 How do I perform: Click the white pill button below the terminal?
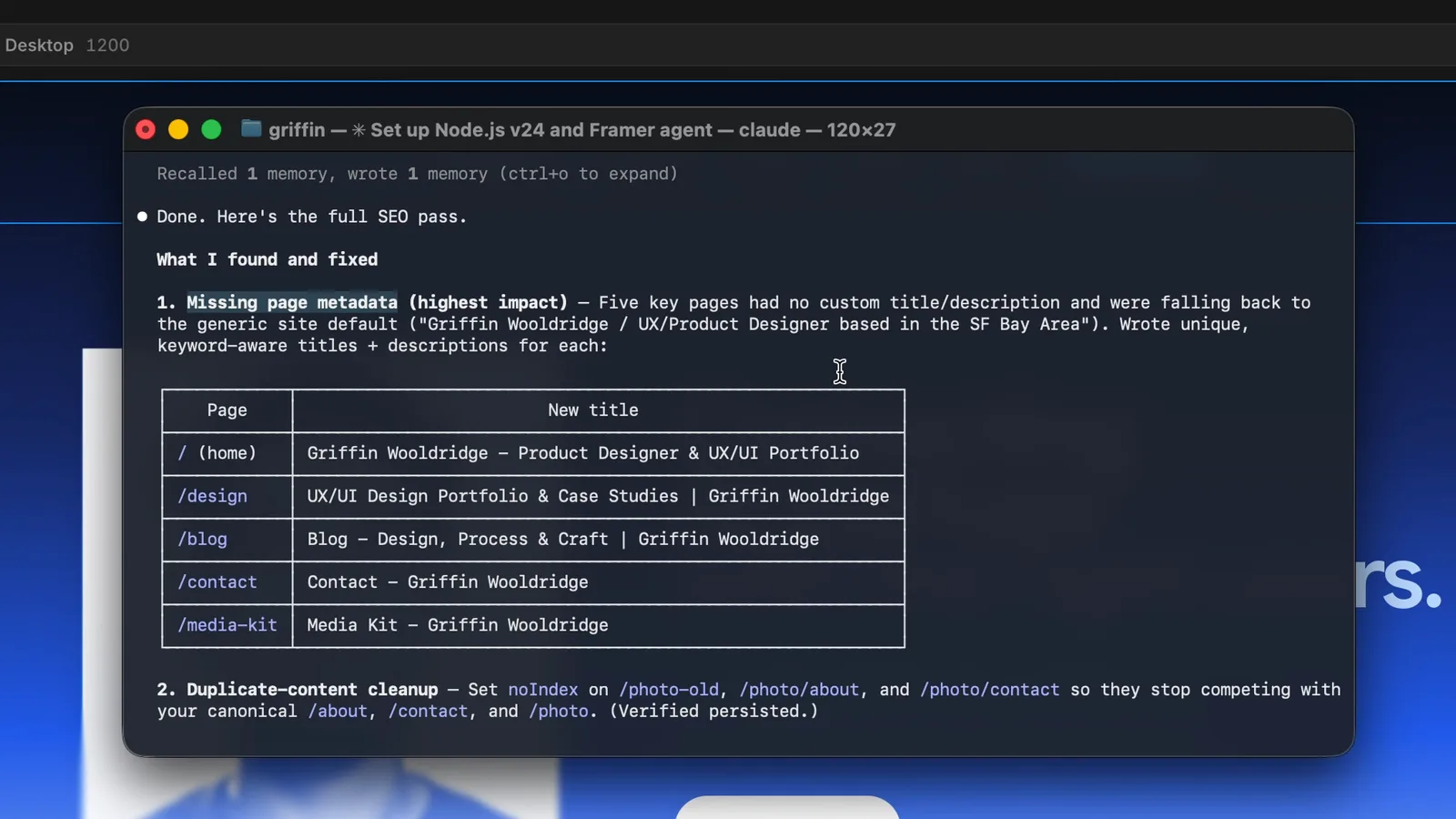pyautogui.click(x=787, y=807)
